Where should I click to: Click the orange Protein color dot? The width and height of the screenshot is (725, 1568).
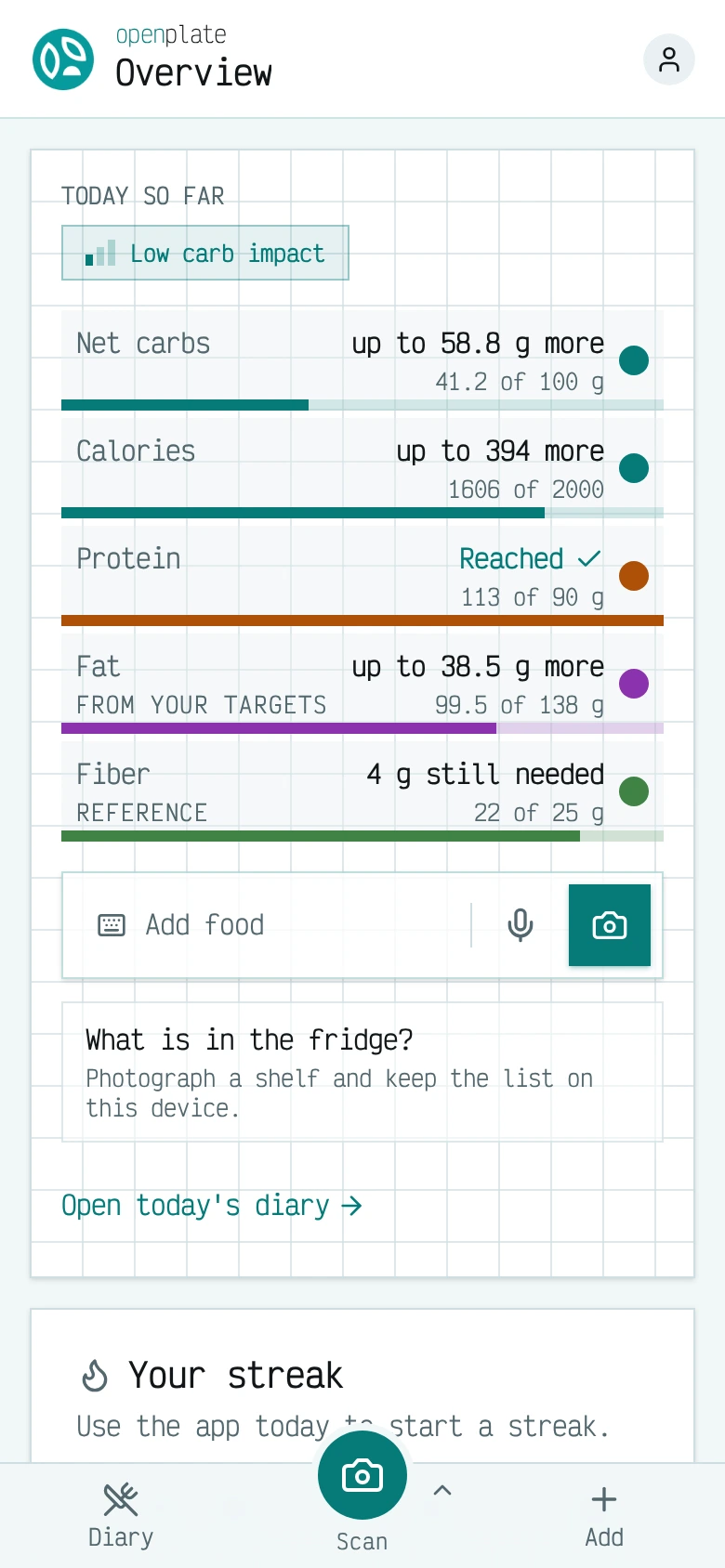[634, 576]
